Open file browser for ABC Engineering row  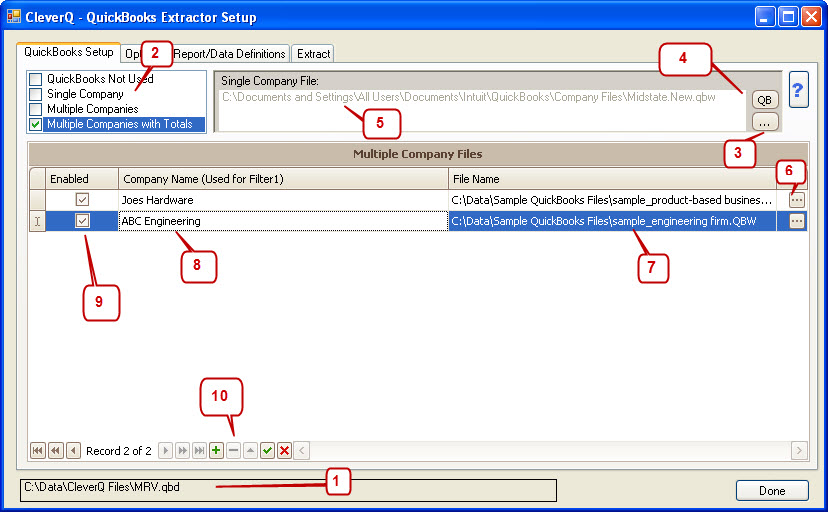coord(796,221)
